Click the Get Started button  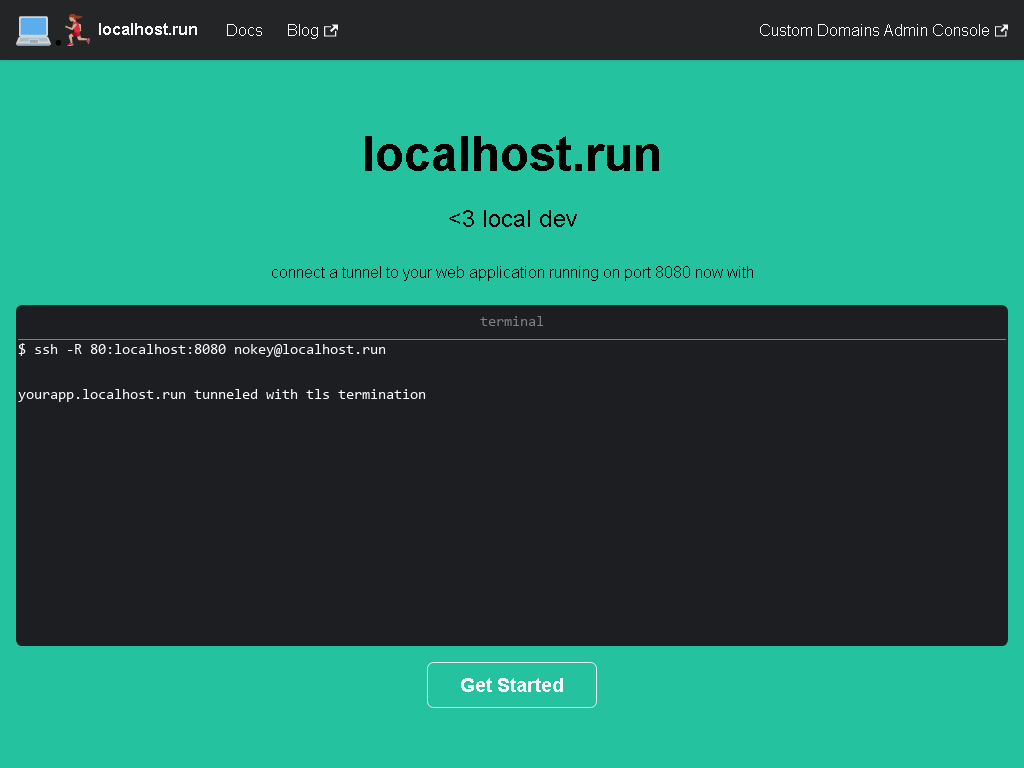512,685
